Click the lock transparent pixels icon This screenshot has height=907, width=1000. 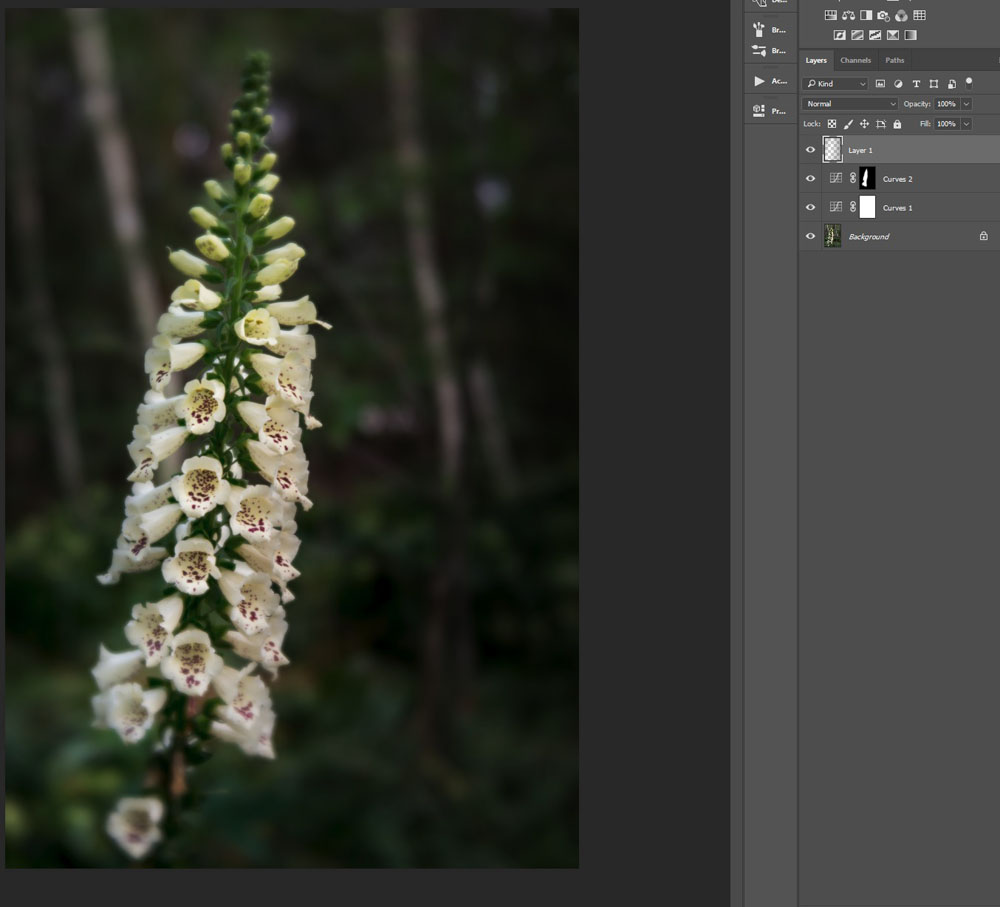832,124
